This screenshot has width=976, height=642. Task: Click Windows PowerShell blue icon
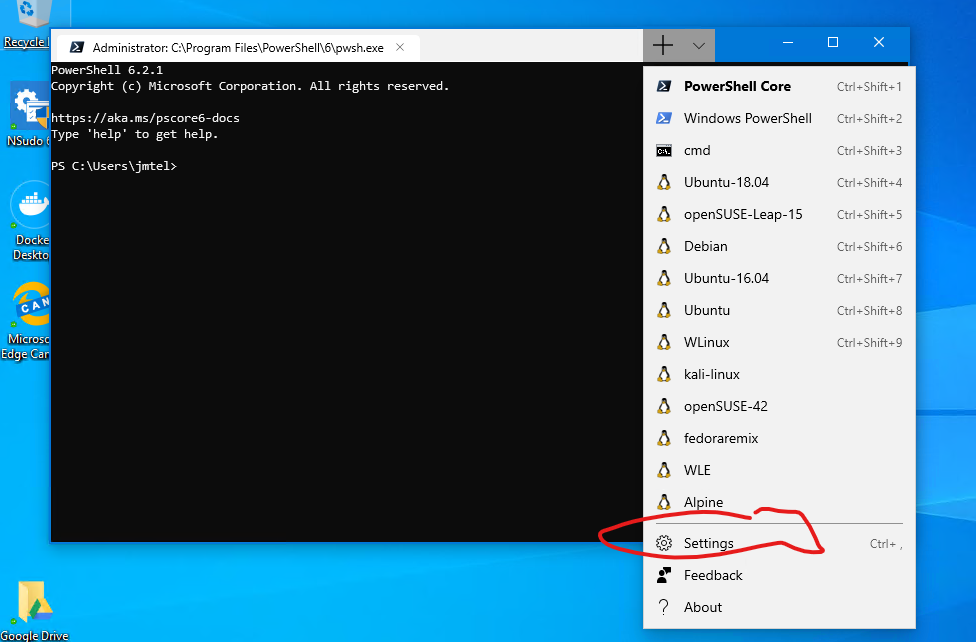[664, 118]
